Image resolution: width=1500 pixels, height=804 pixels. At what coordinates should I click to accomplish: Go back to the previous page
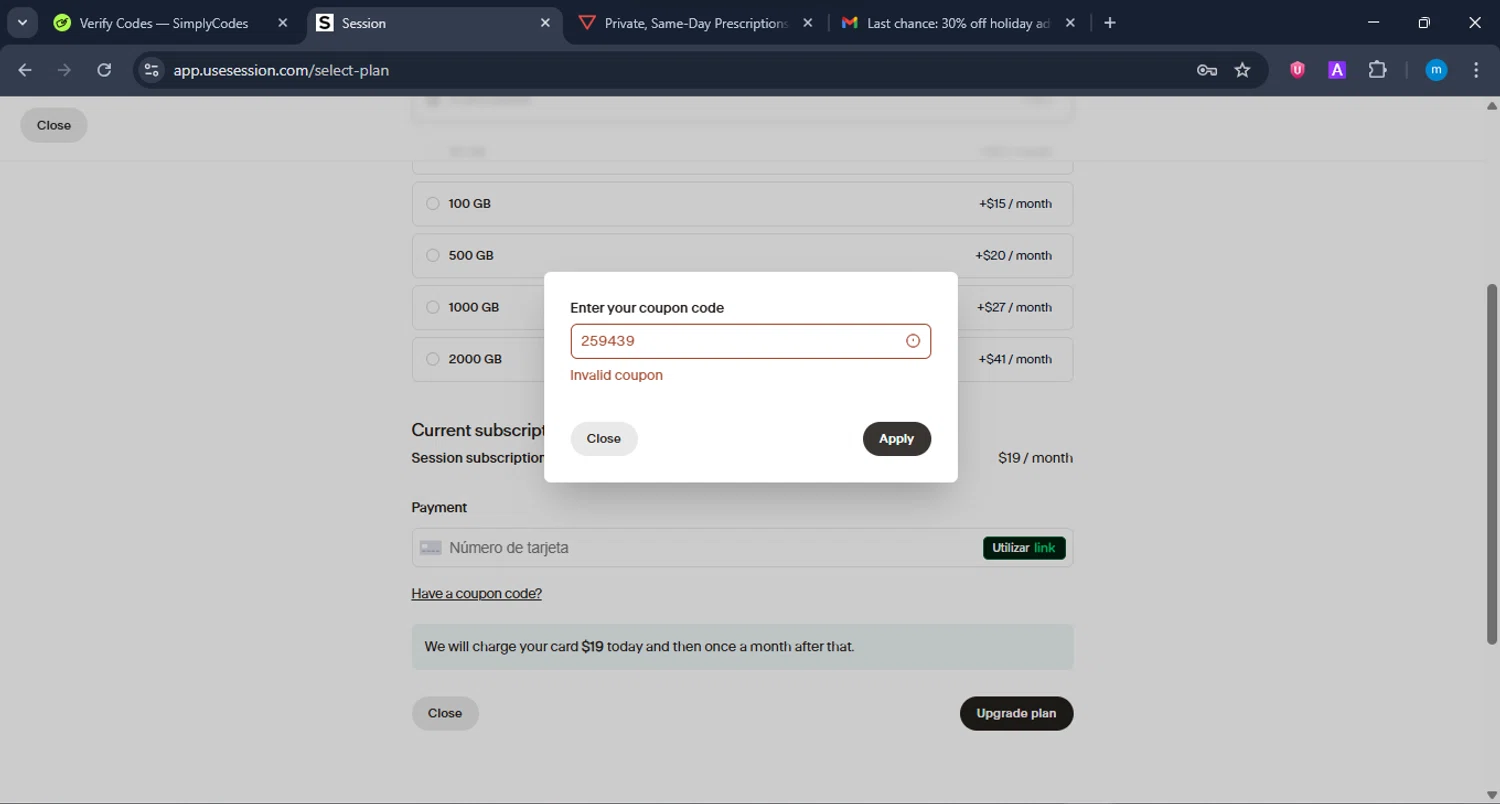[25, 70]
